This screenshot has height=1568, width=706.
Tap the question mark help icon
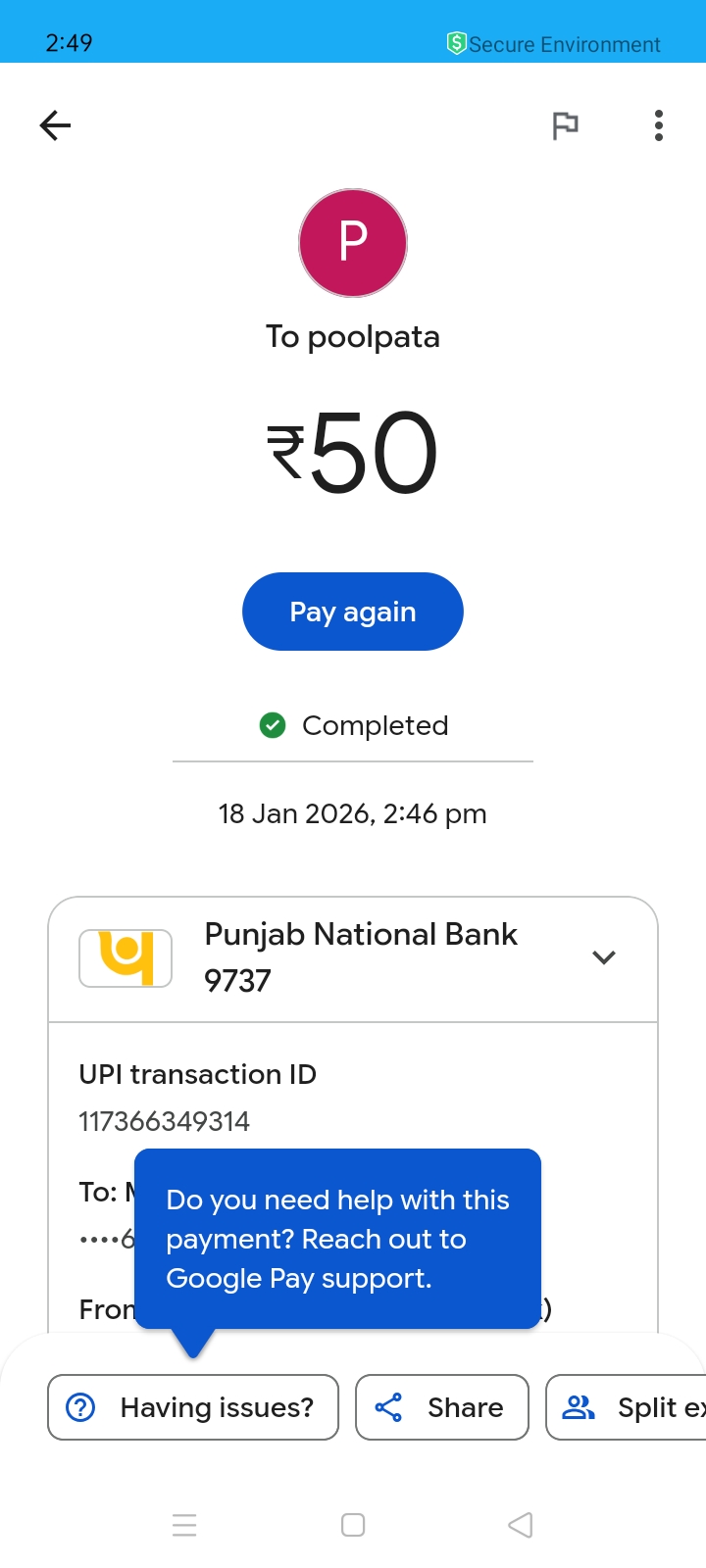(x=80, y=1407)
